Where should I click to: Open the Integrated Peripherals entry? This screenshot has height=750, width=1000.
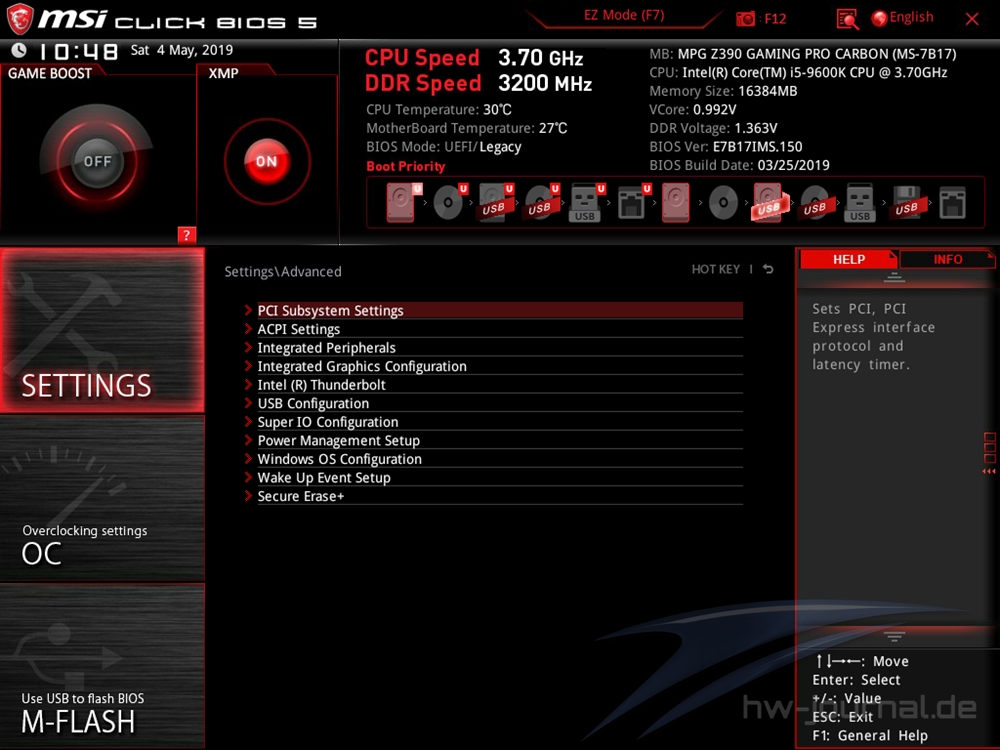pyautogui.click(x=500, y=348)
